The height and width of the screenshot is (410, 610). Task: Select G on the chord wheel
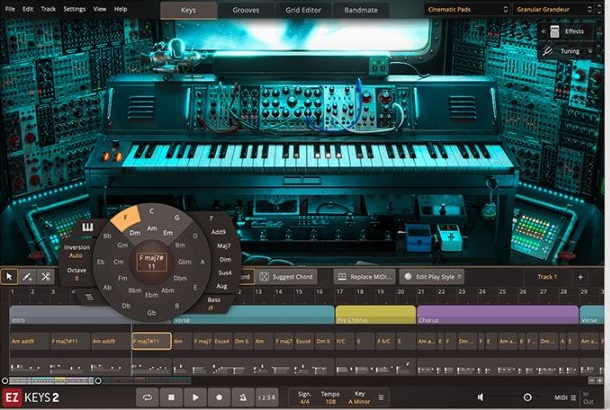[x=177, y=217]
